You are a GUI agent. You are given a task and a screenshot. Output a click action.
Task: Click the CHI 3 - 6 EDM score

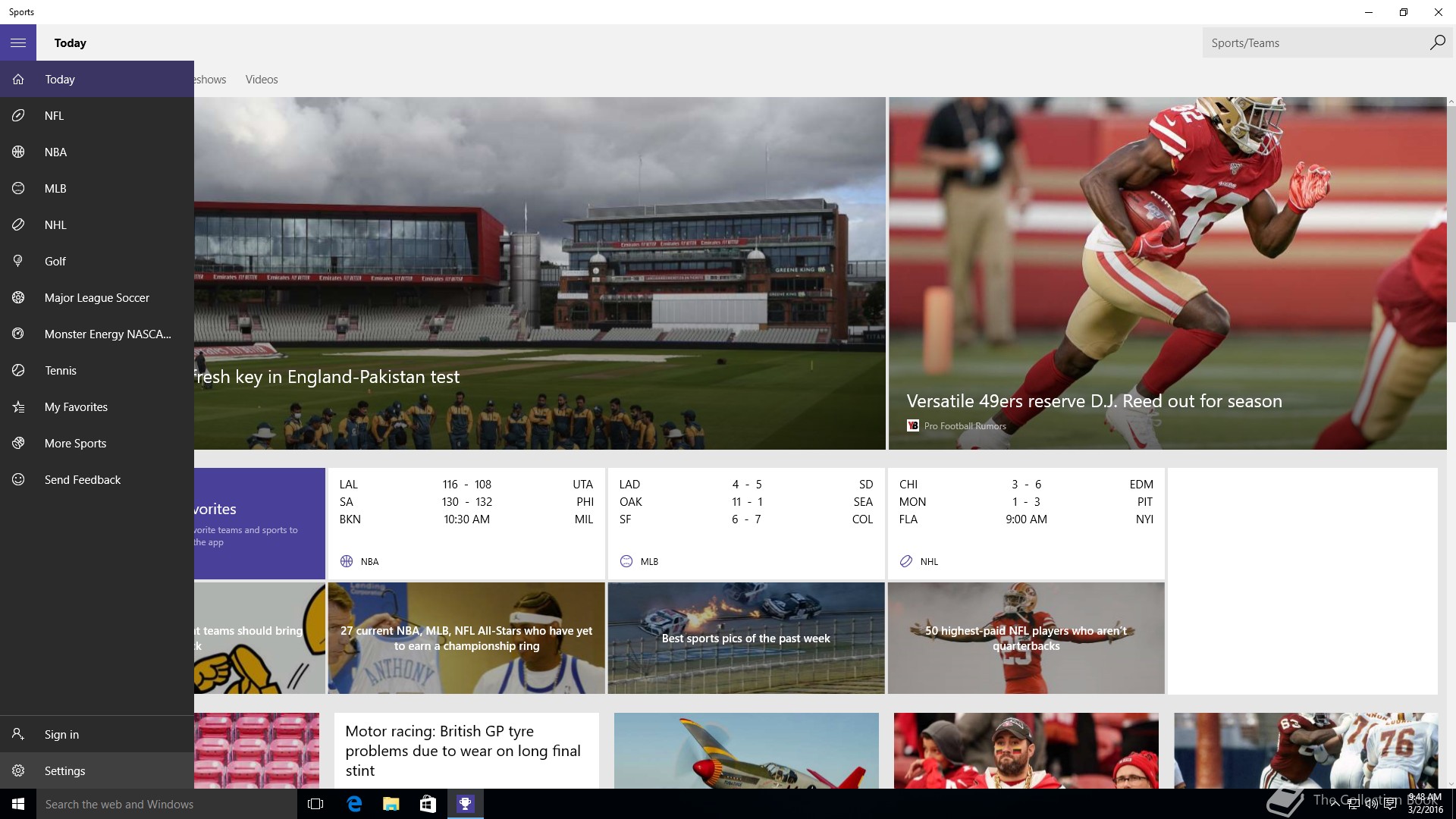(x=1026, y=484)
